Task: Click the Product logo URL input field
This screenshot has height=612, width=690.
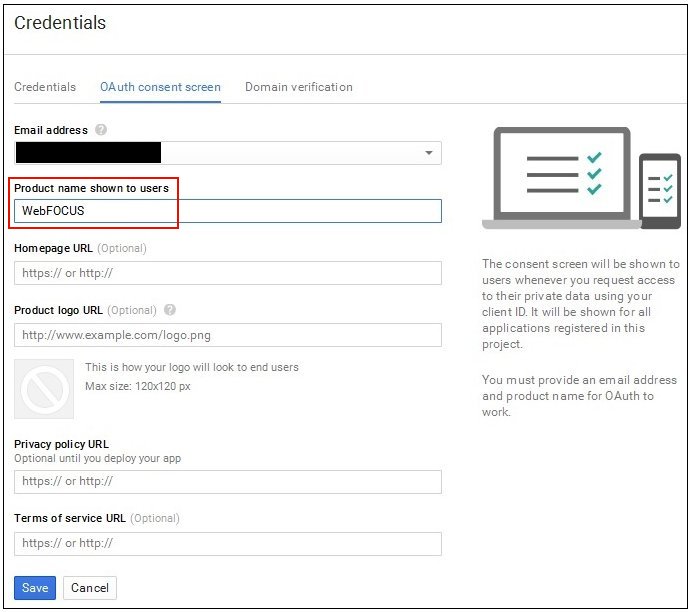Action: [x=228, y=335]
